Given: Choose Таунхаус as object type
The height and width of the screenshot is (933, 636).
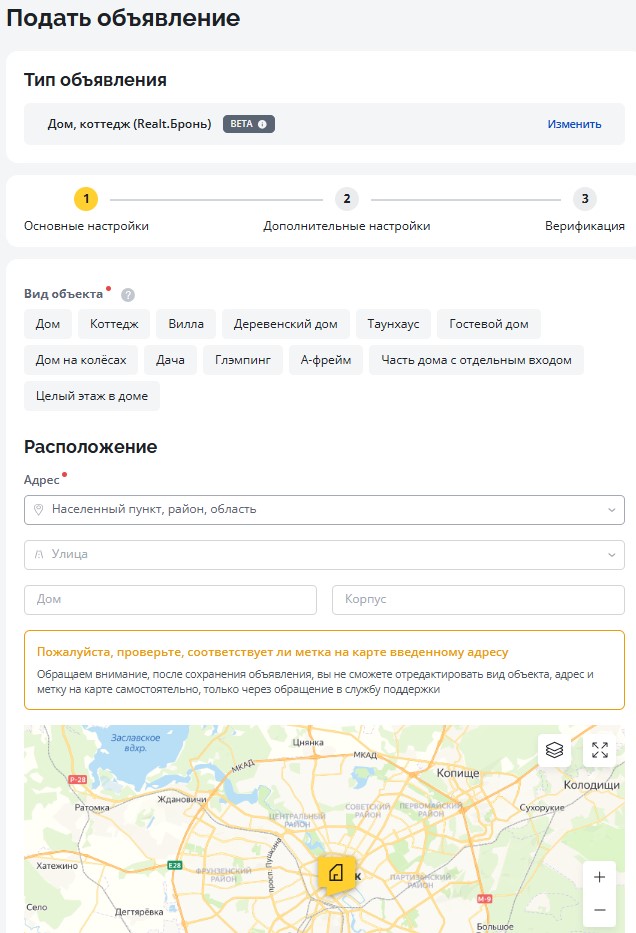Looking at the screenshot, I should [392, 324].
